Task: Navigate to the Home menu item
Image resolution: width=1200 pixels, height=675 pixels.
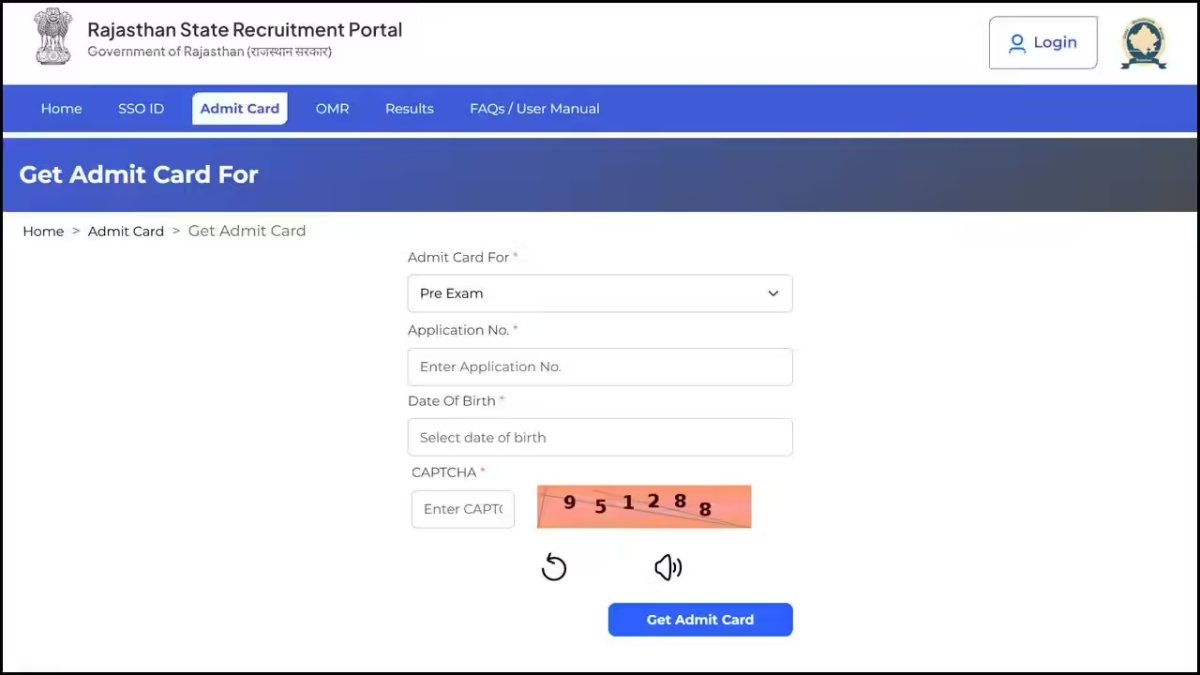Action: (x=61, y=108)
